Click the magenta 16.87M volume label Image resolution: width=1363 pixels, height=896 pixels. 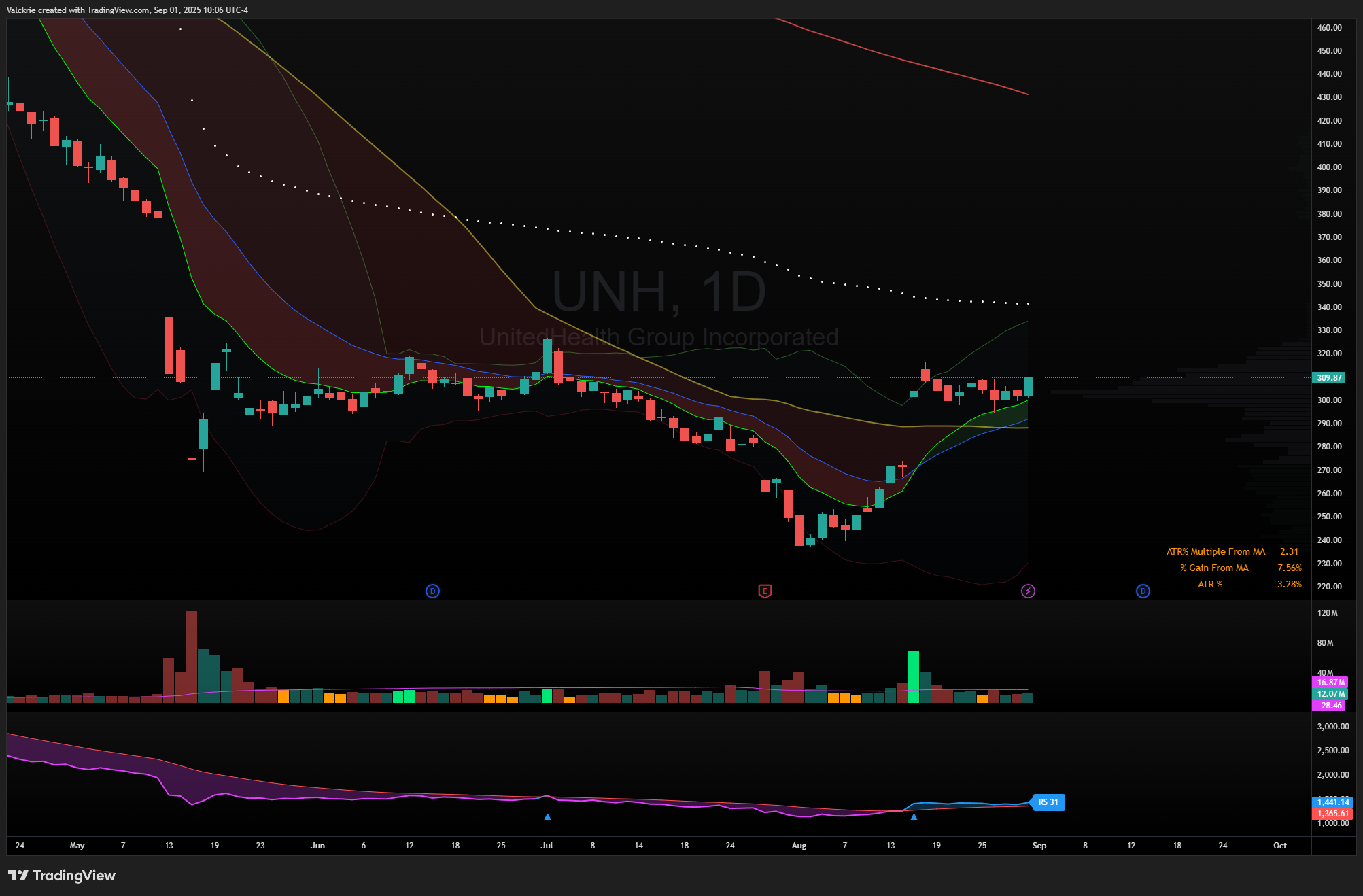coord(1329,683)
